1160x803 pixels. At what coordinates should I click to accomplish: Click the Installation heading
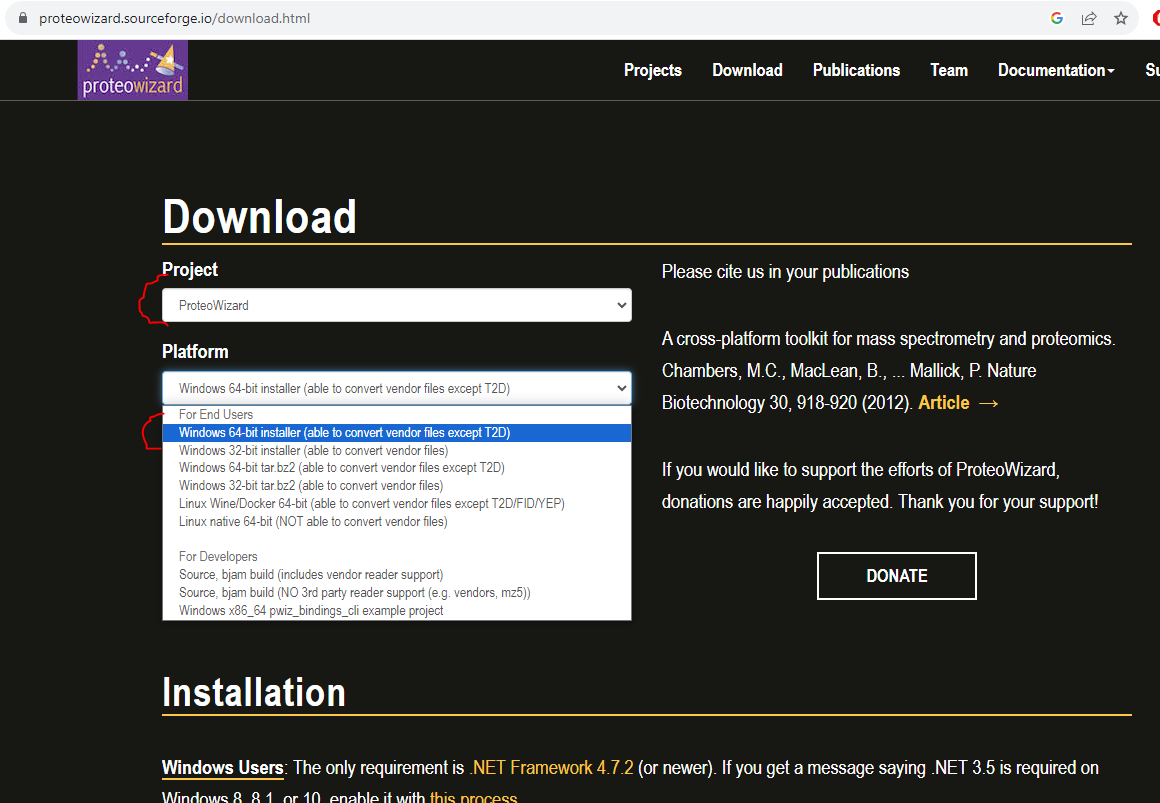coord(254,692)
